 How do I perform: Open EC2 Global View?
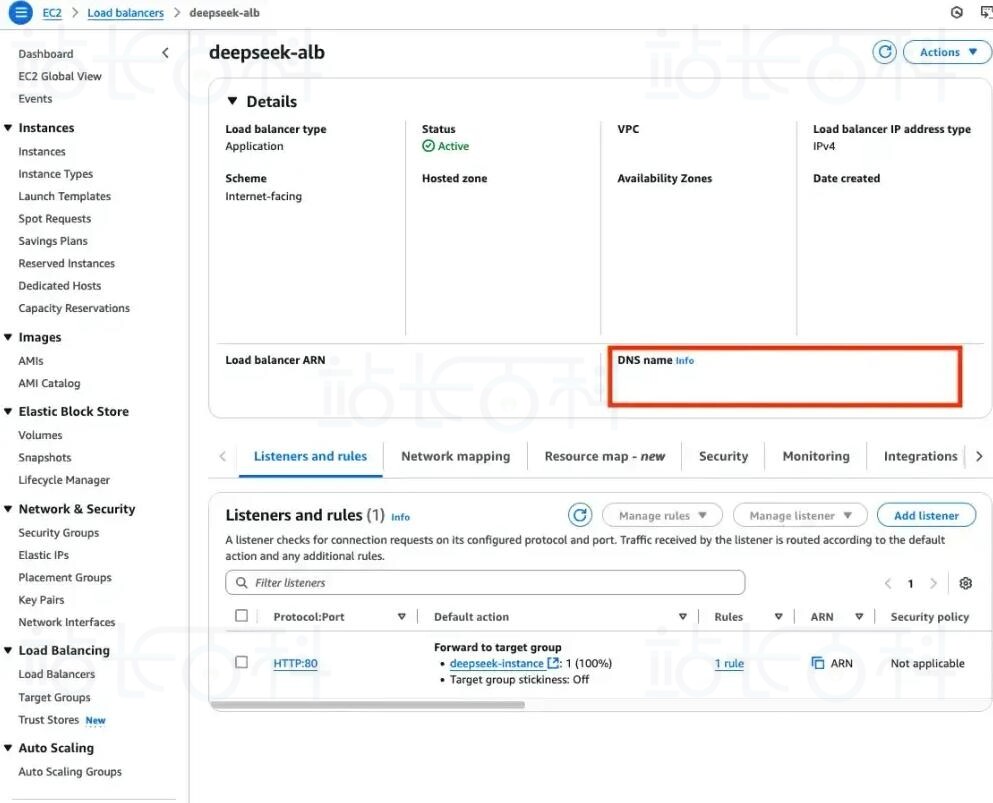(60, 76)
